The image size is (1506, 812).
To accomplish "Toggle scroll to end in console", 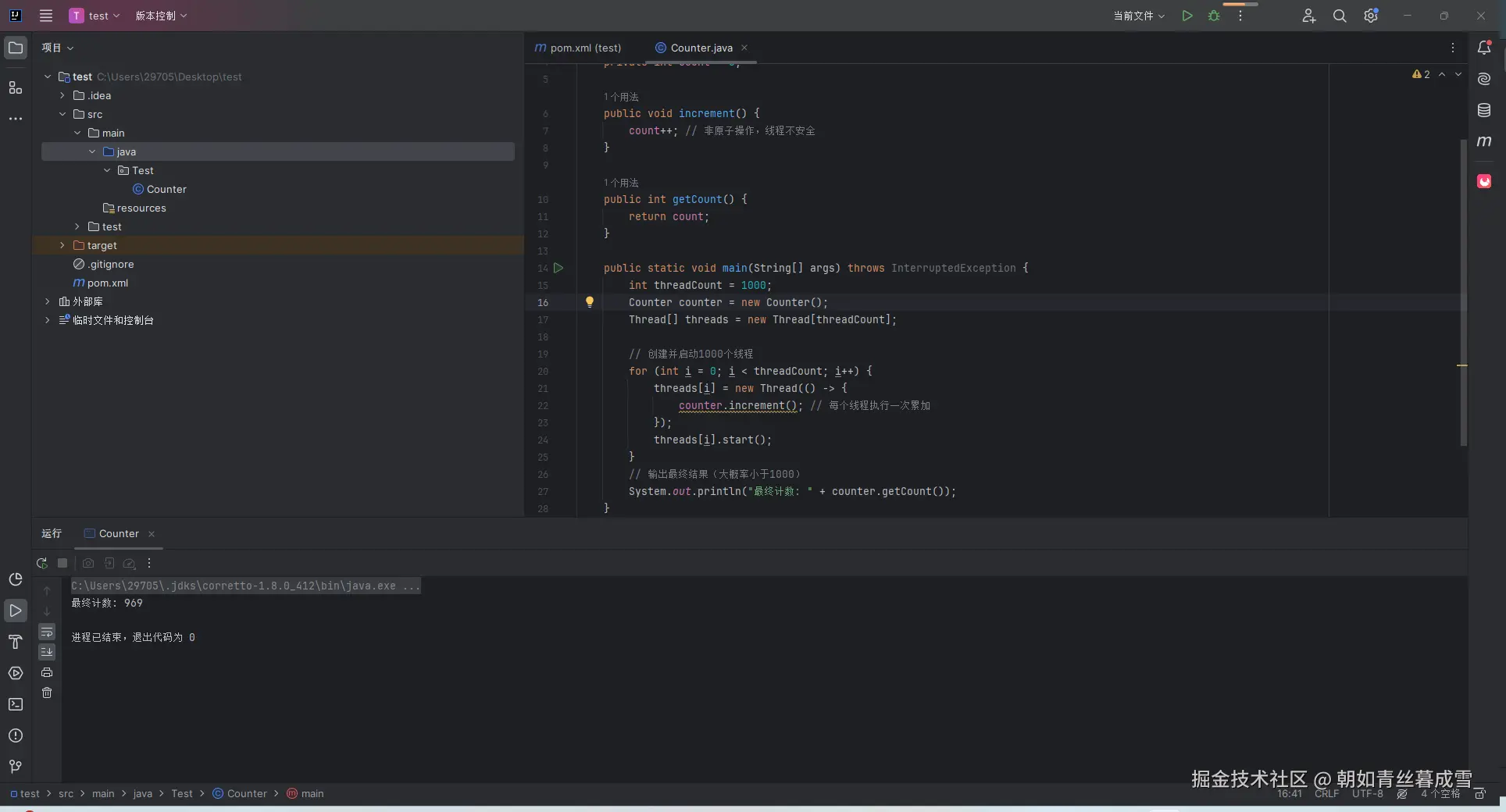I will tap(47, 652).
